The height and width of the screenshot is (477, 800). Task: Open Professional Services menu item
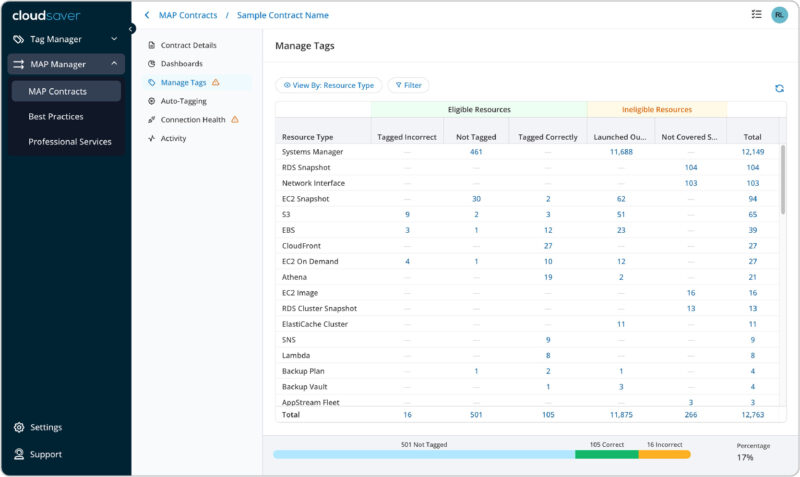point(70,142)
